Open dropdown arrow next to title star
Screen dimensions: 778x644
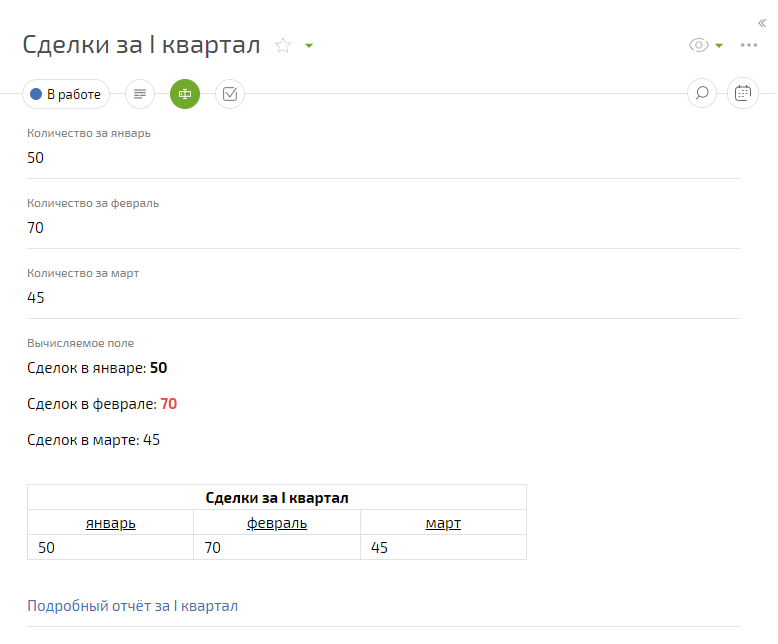pyautogui.click(x=309, y=46)
